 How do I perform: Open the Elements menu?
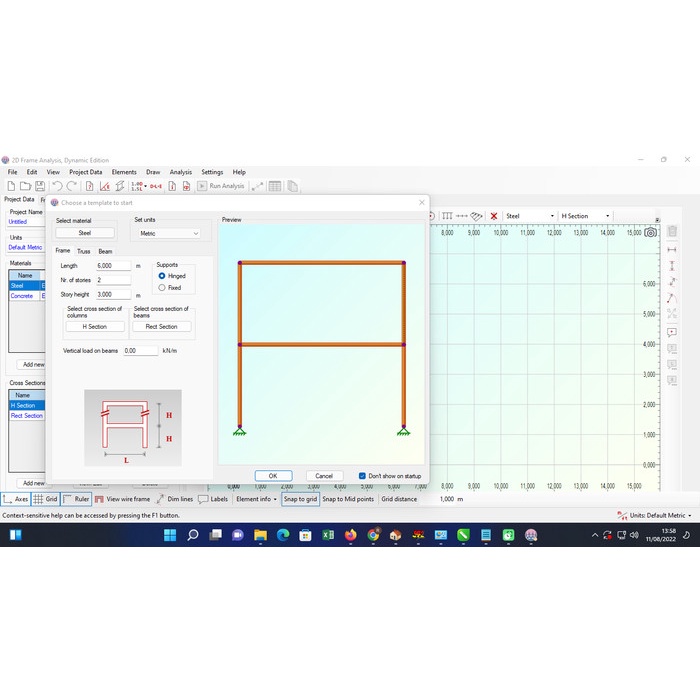pyautogui.click(x=124, y=172)
